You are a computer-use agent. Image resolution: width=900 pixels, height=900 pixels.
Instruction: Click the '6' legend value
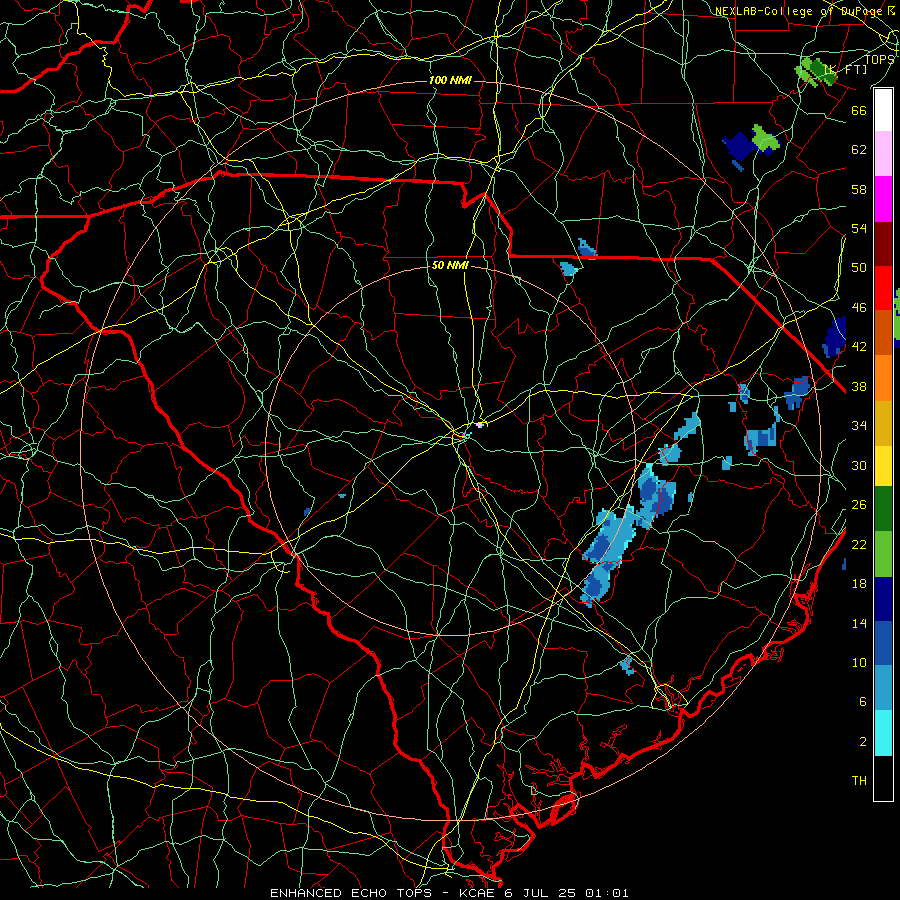pyautogui.click(x=862, y=702)
